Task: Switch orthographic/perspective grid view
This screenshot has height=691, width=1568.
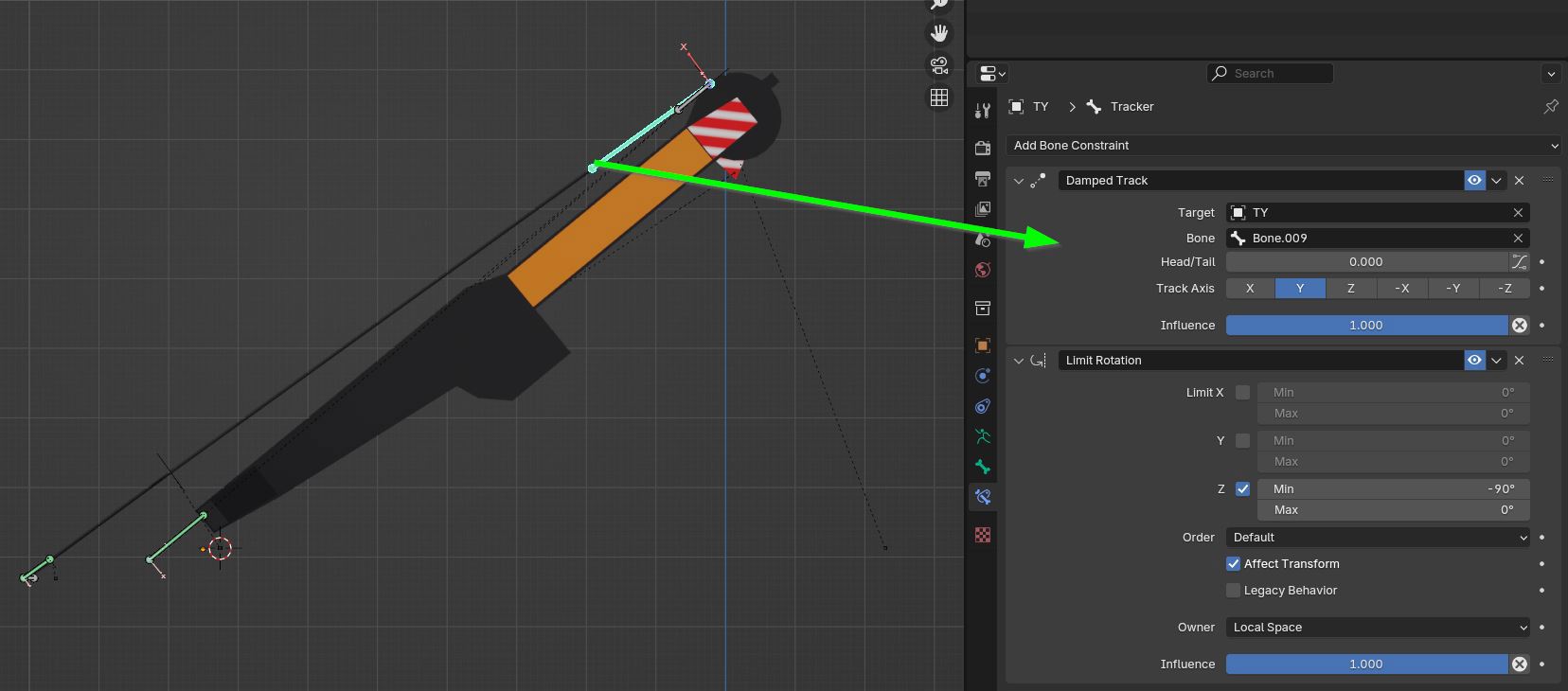Action: [x=939, y=97]
